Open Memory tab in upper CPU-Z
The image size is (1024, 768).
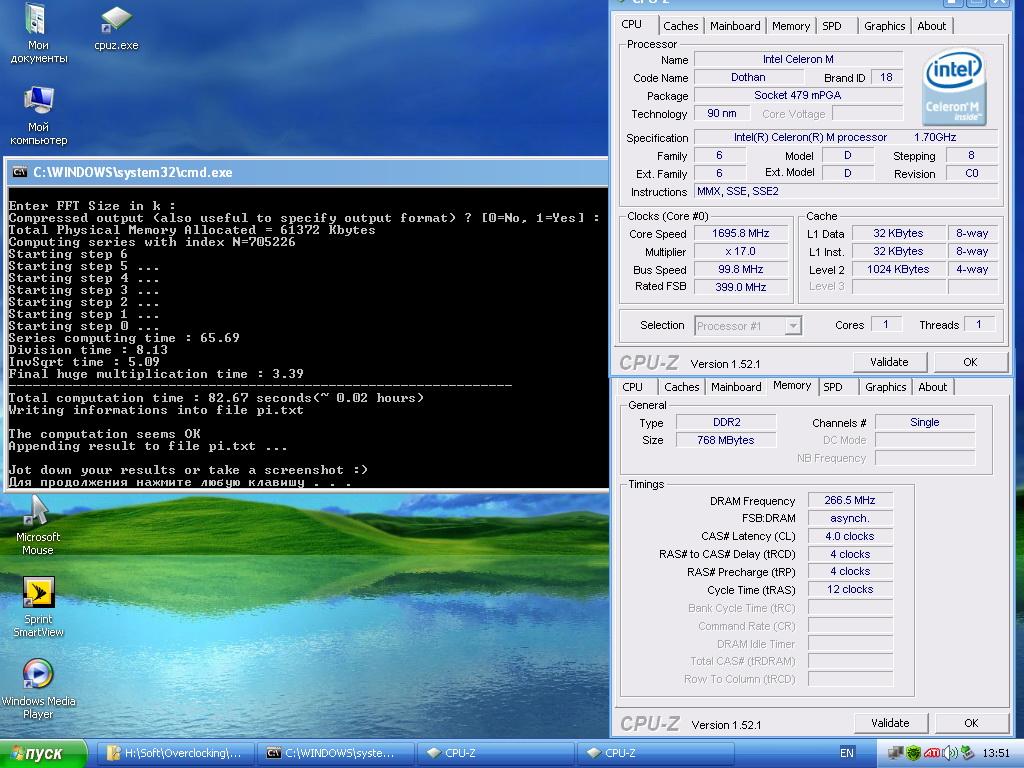point(790,26)
